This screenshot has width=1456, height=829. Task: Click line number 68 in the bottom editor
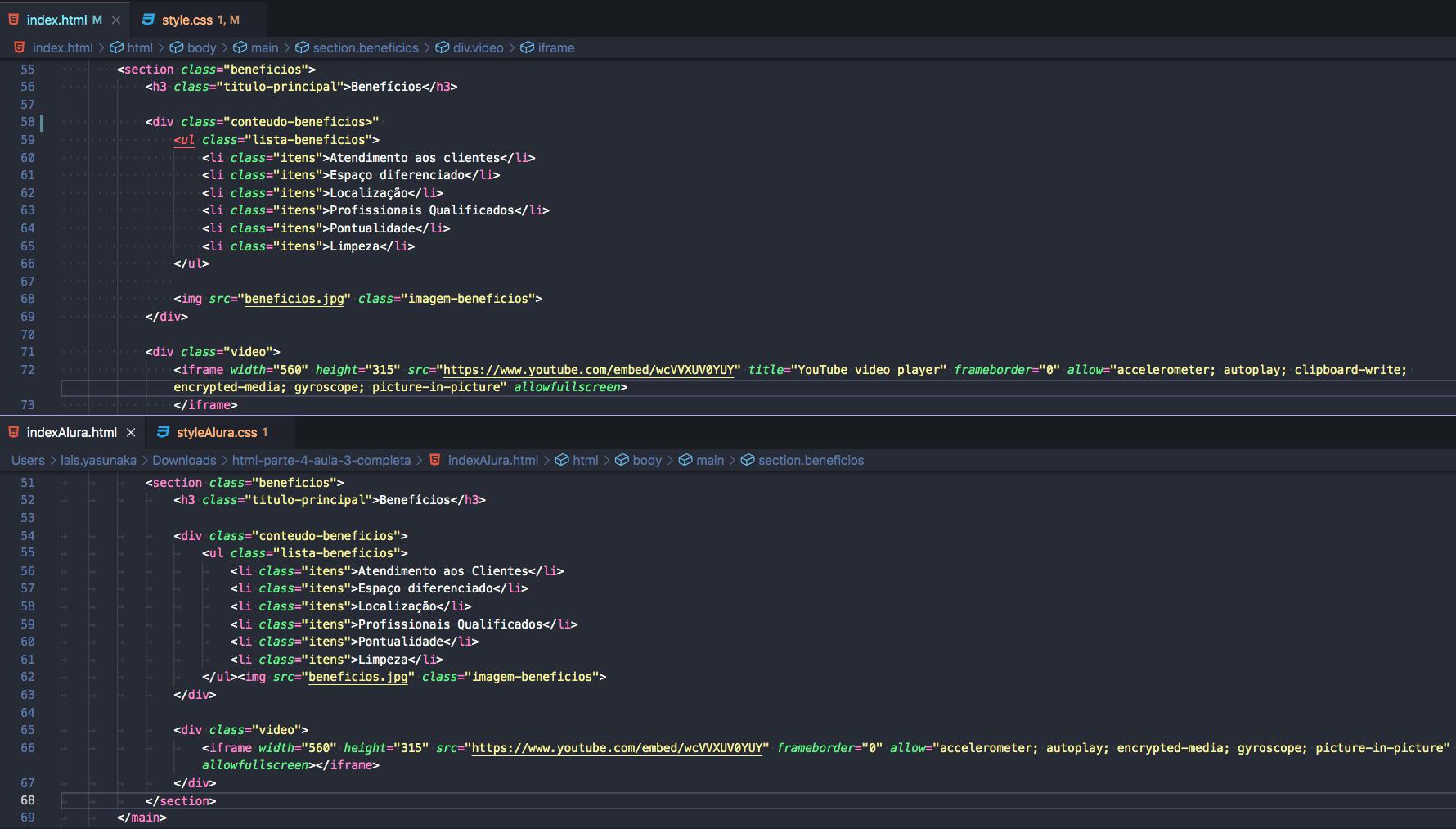28,800
